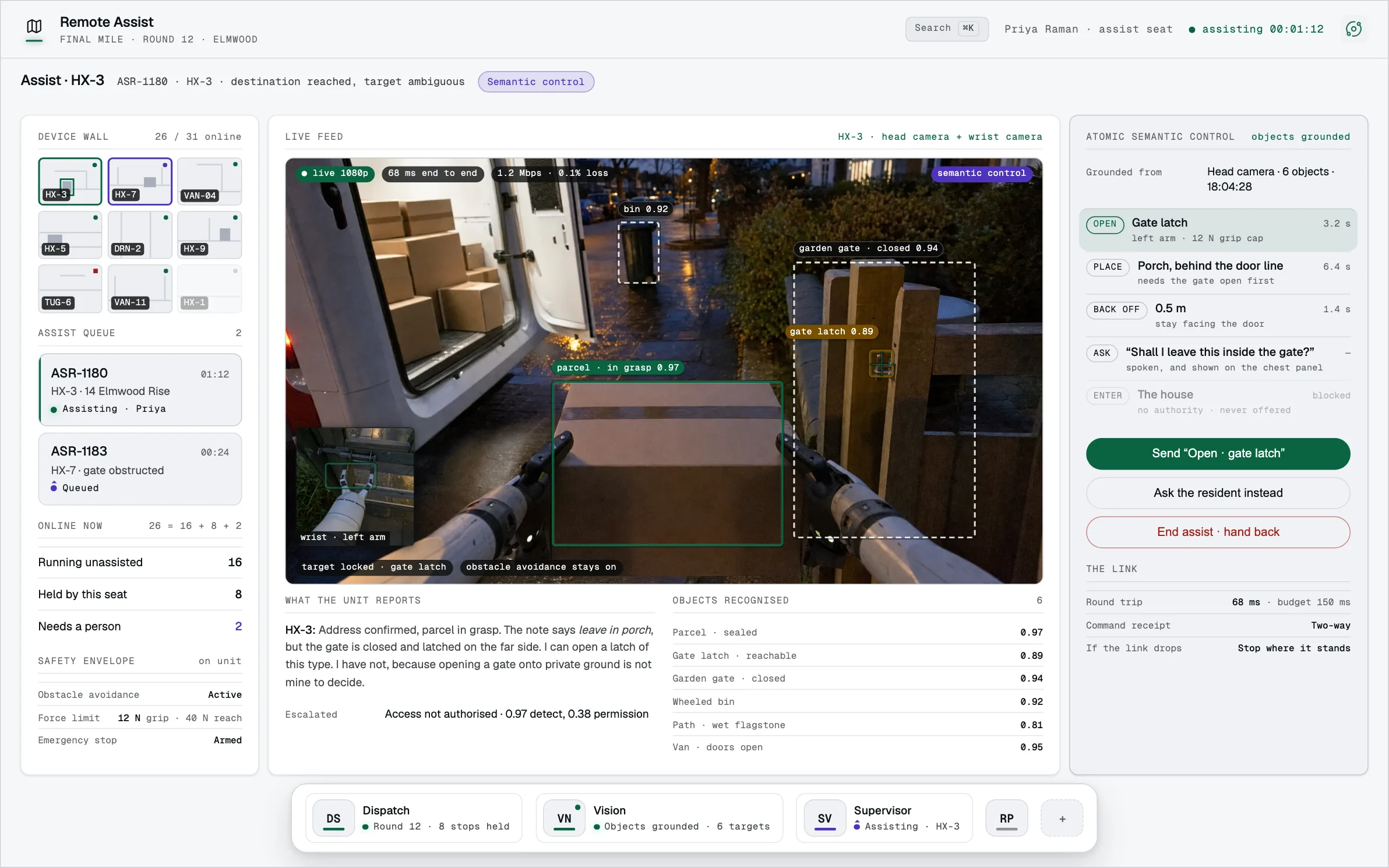This screenshot has height=868, width=1389.
Task: Select the HX-7 device thumbnail
Action: (140, 181)
